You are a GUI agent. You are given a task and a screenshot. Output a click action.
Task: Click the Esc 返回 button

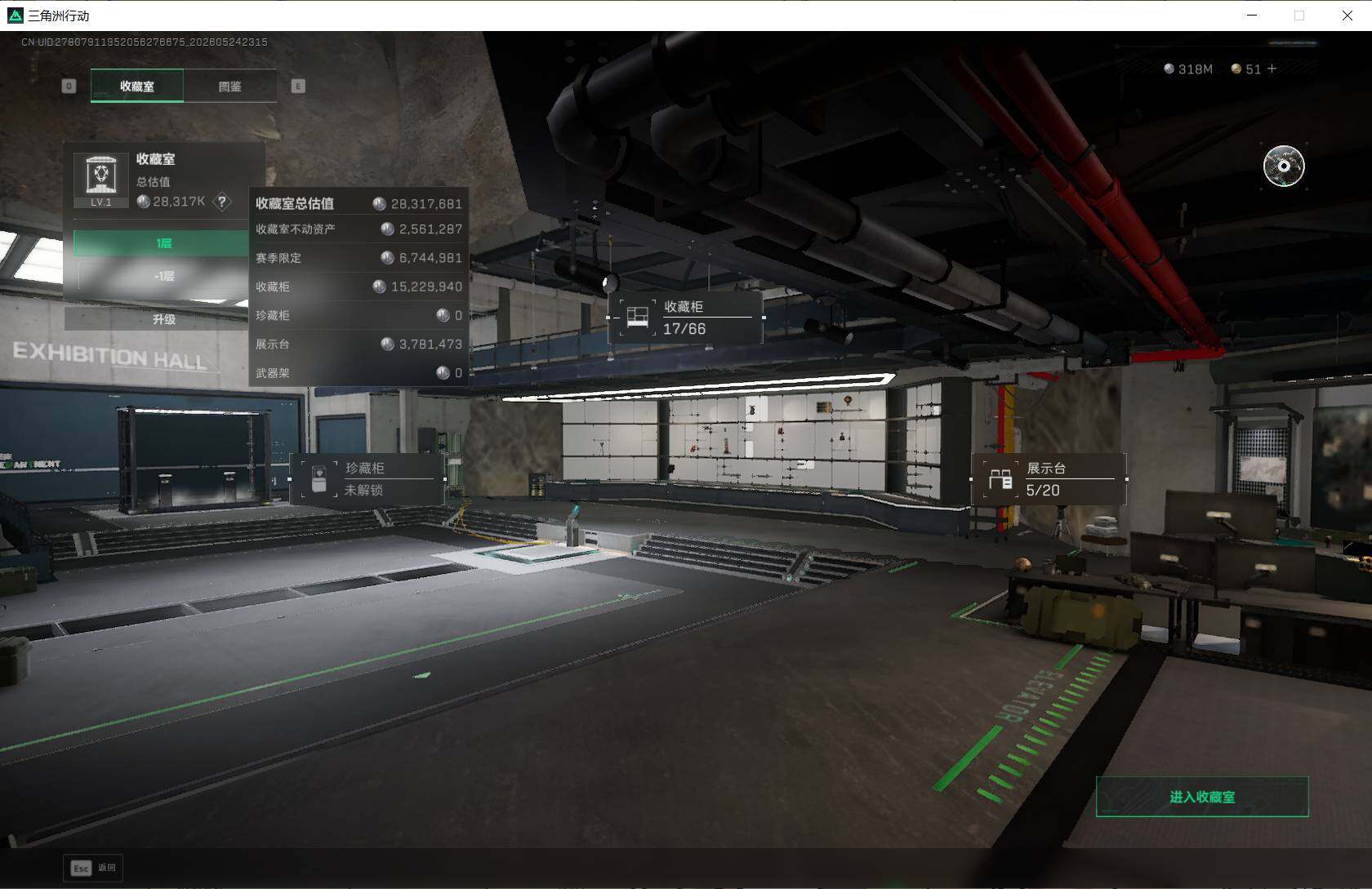point(93,868)
